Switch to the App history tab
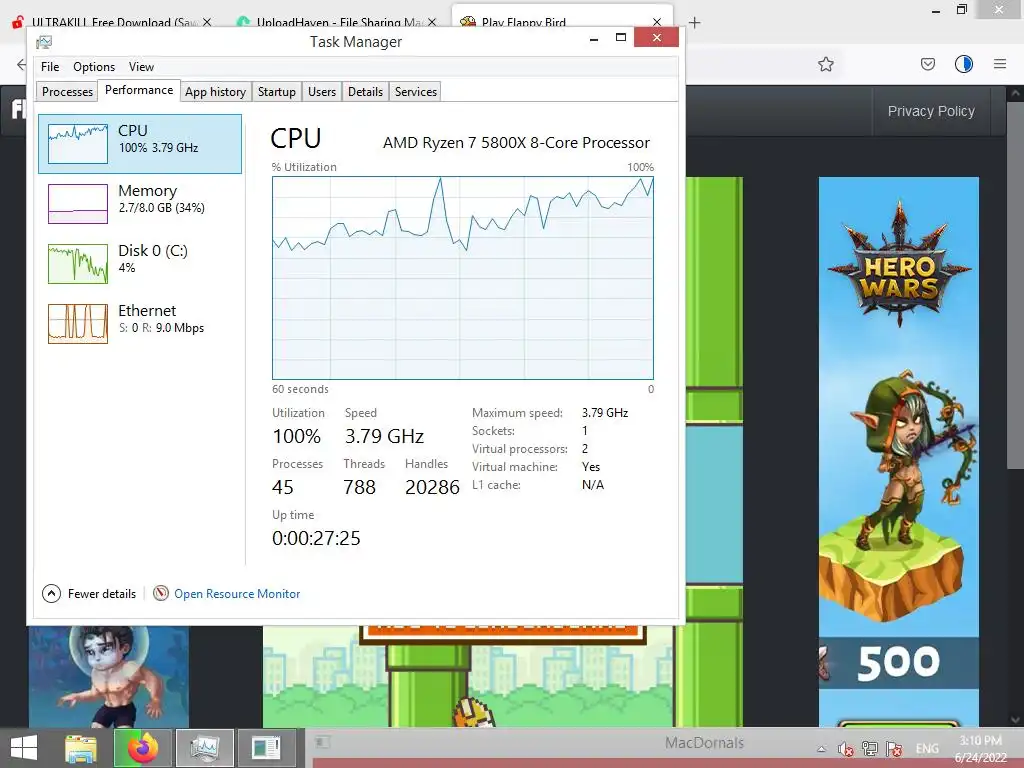Image resolution: width=1024 pixels, height=768 pixels. point(215,91)
